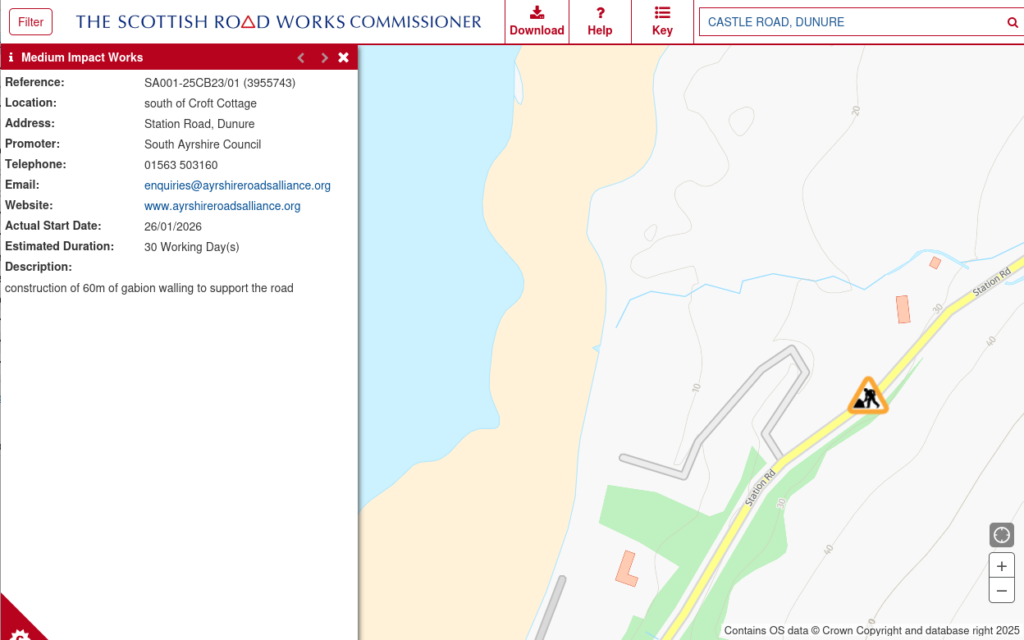The width and height of the screenshot is (1024, 640).
Task: Zoom out on the map
Action: [1001, 591]
